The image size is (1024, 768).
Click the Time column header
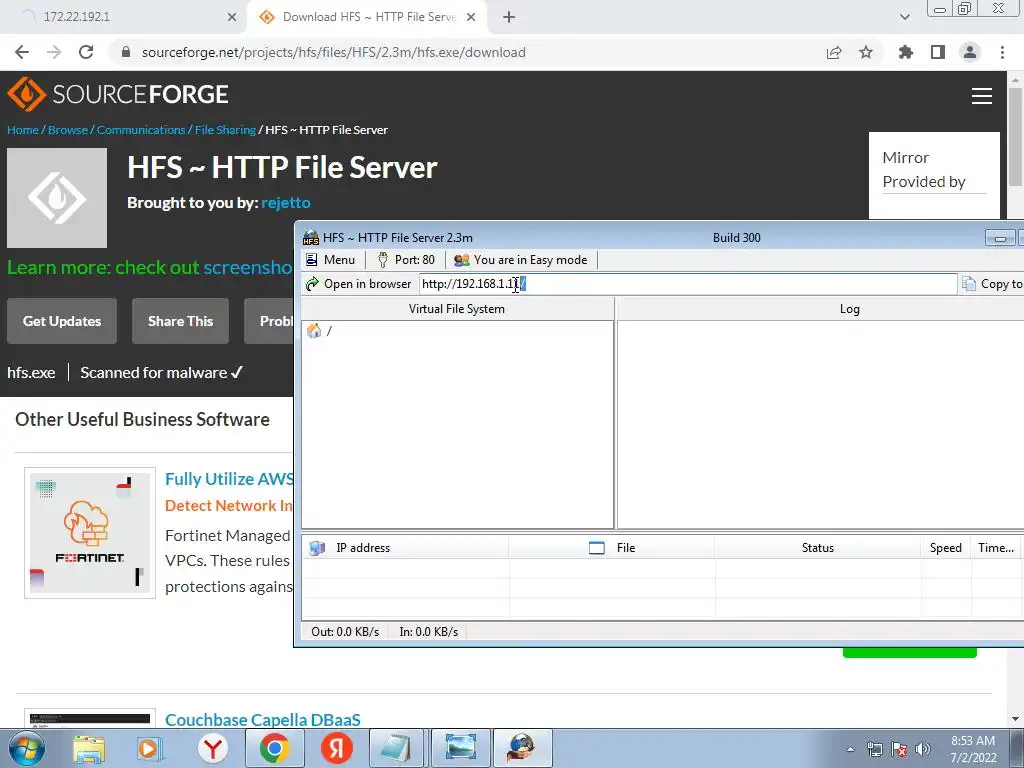coord(996,548)
